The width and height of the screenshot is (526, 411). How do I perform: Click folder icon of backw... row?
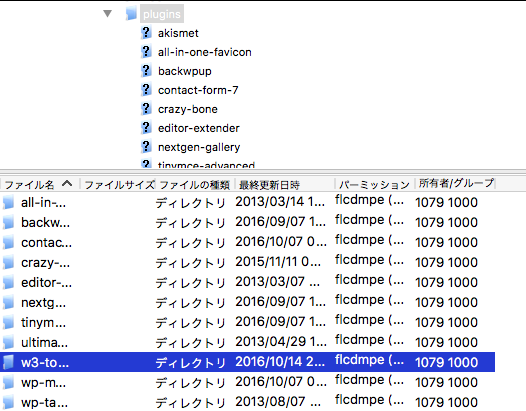pyautogui.click(x=8, y=222)
